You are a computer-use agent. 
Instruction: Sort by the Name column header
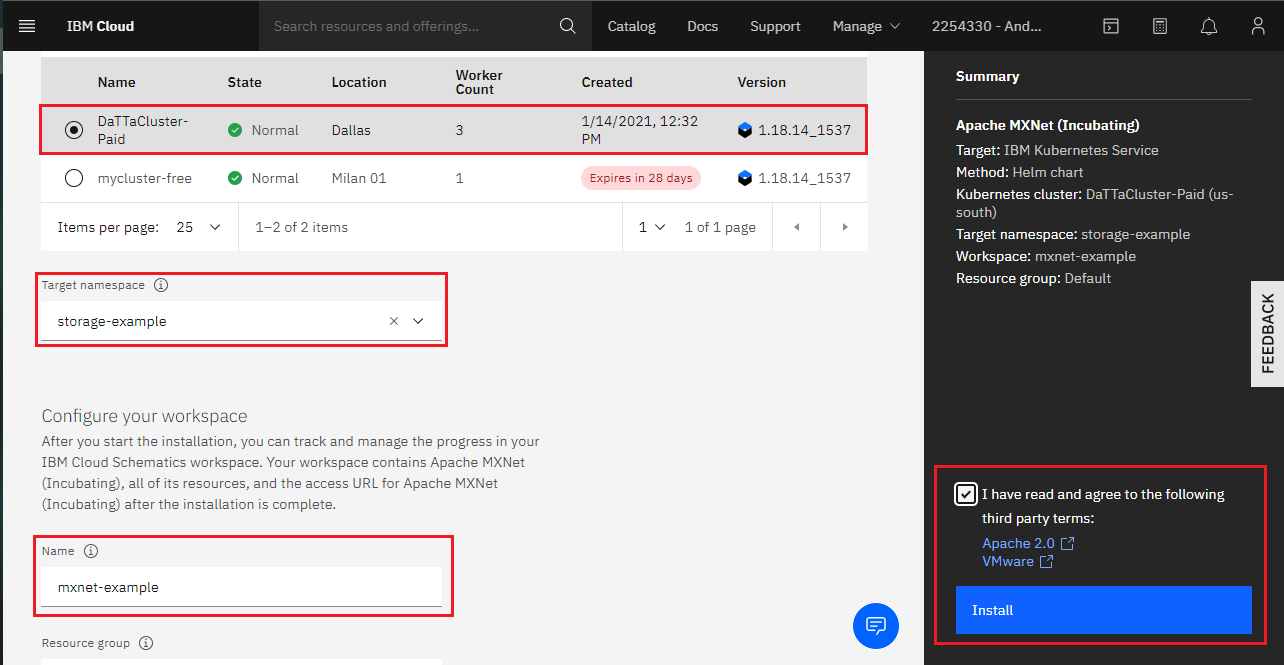tap(117, 82)
